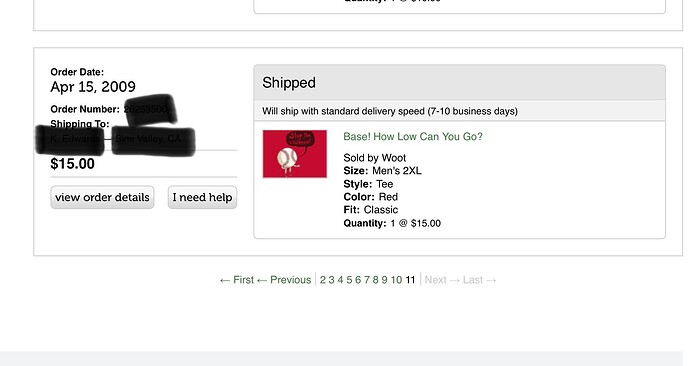Jump to page 9 in pagination
The image size is (690, 366).
tap(384, 280)
